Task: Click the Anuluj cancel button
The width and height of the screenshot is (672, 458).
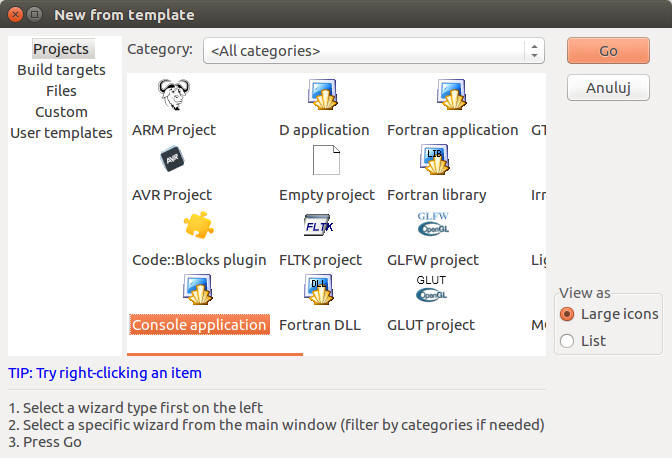Action: tap(608, 87)
